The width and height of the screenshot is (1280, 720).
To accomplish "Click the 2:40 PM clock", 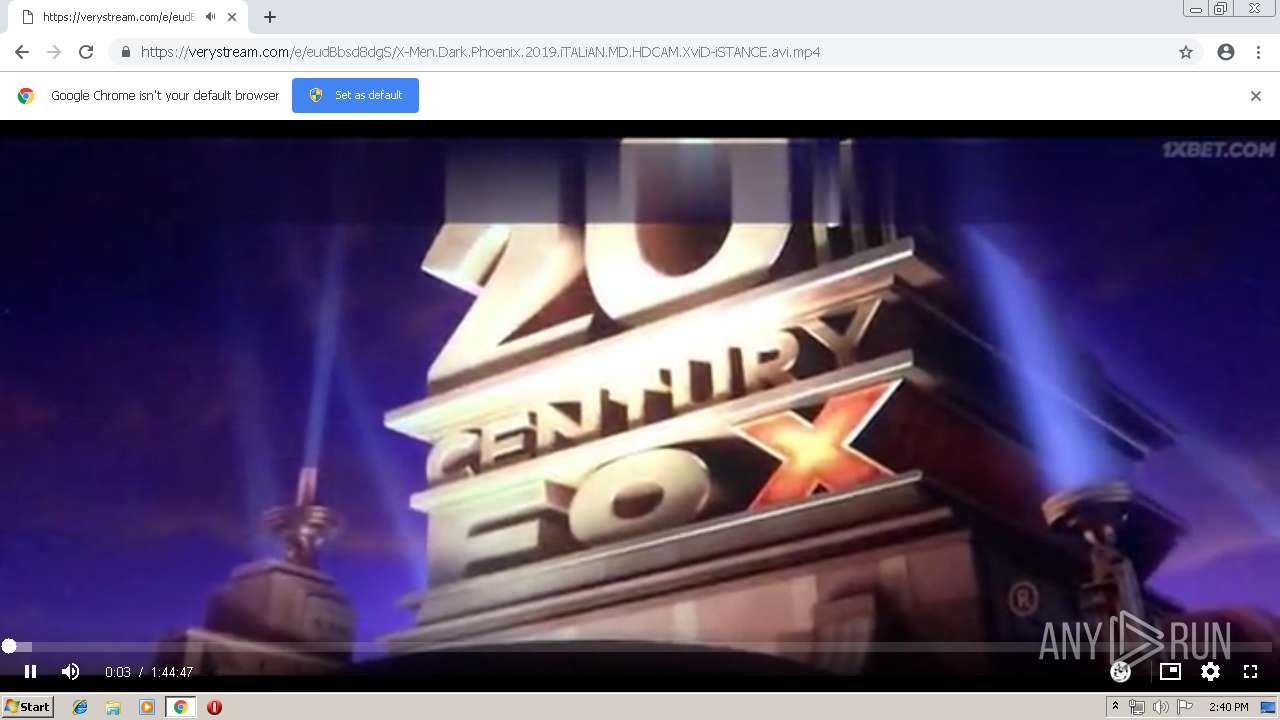I will click(x=1229, y=707).
